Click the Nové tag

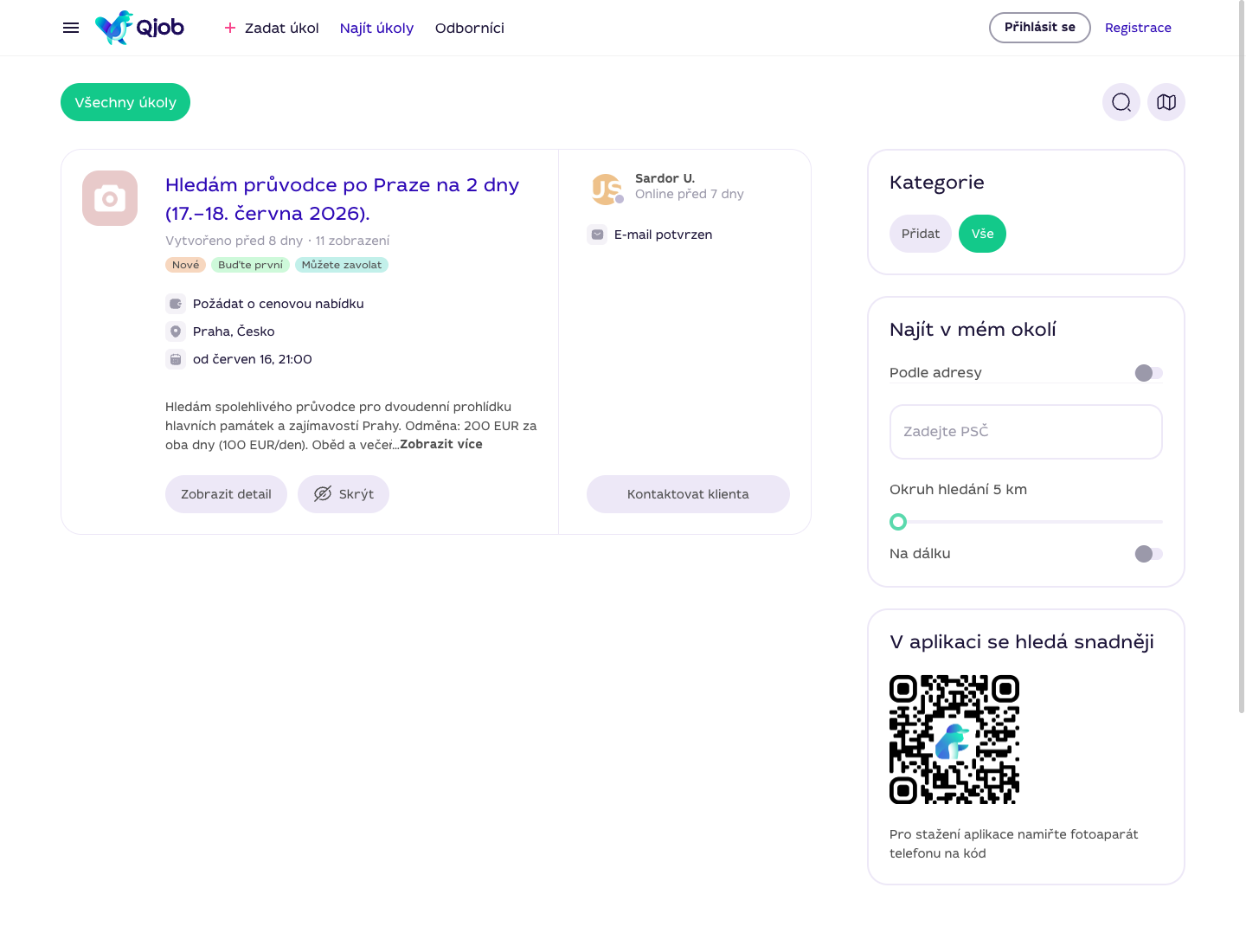point(185,265)
